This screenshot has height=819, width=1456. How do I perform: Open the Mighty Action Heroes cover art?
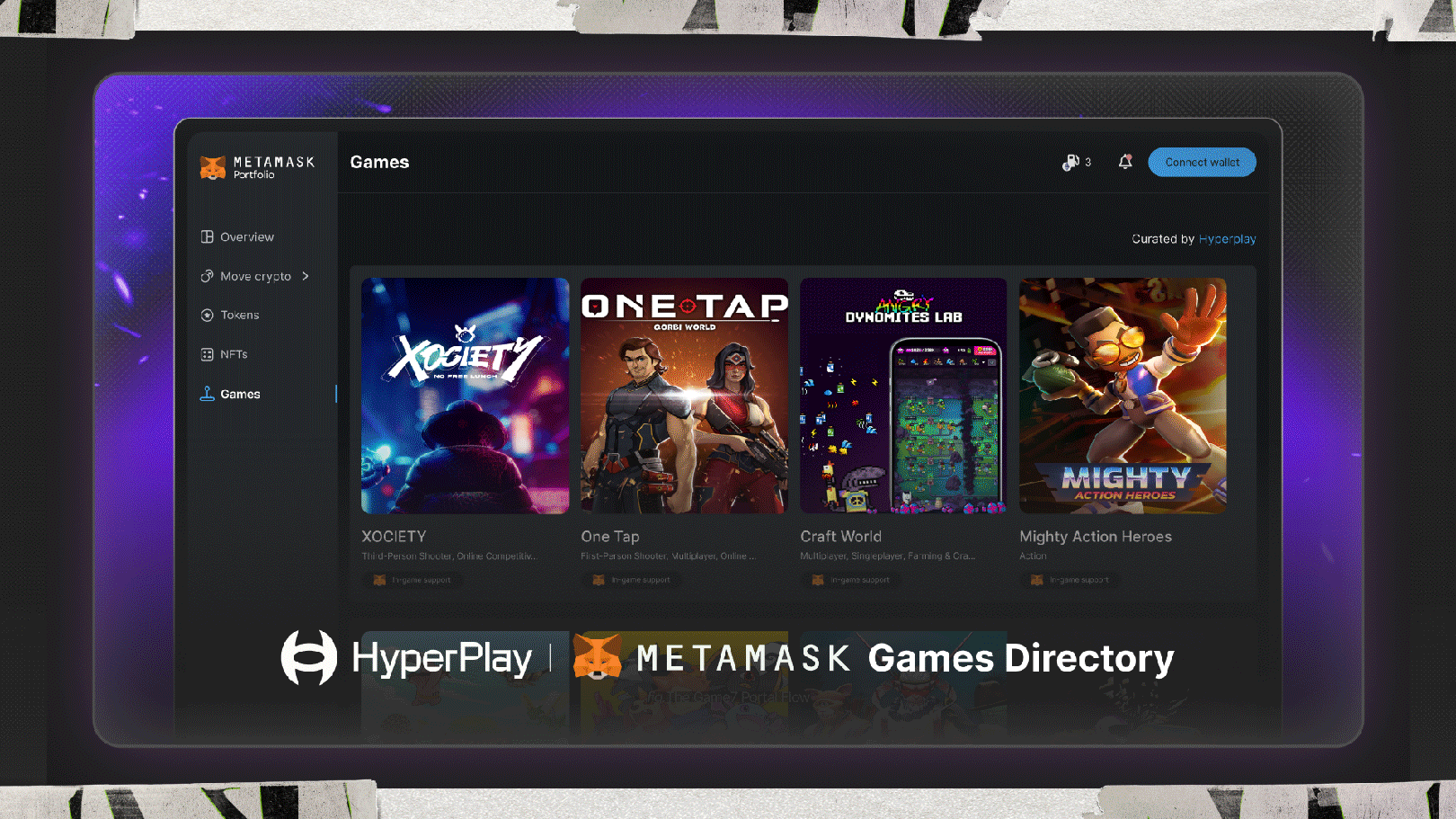point(1123,396)
